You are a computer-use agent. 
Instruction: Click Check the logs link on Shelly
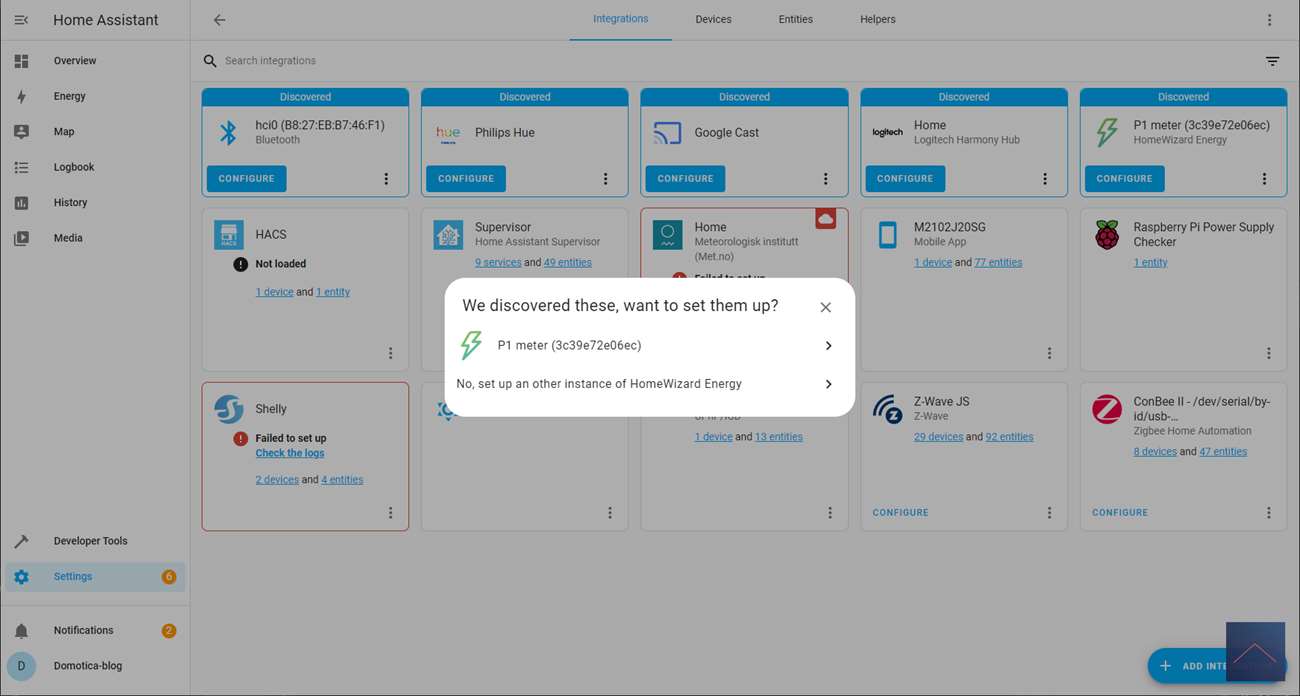tap(290, 453)
